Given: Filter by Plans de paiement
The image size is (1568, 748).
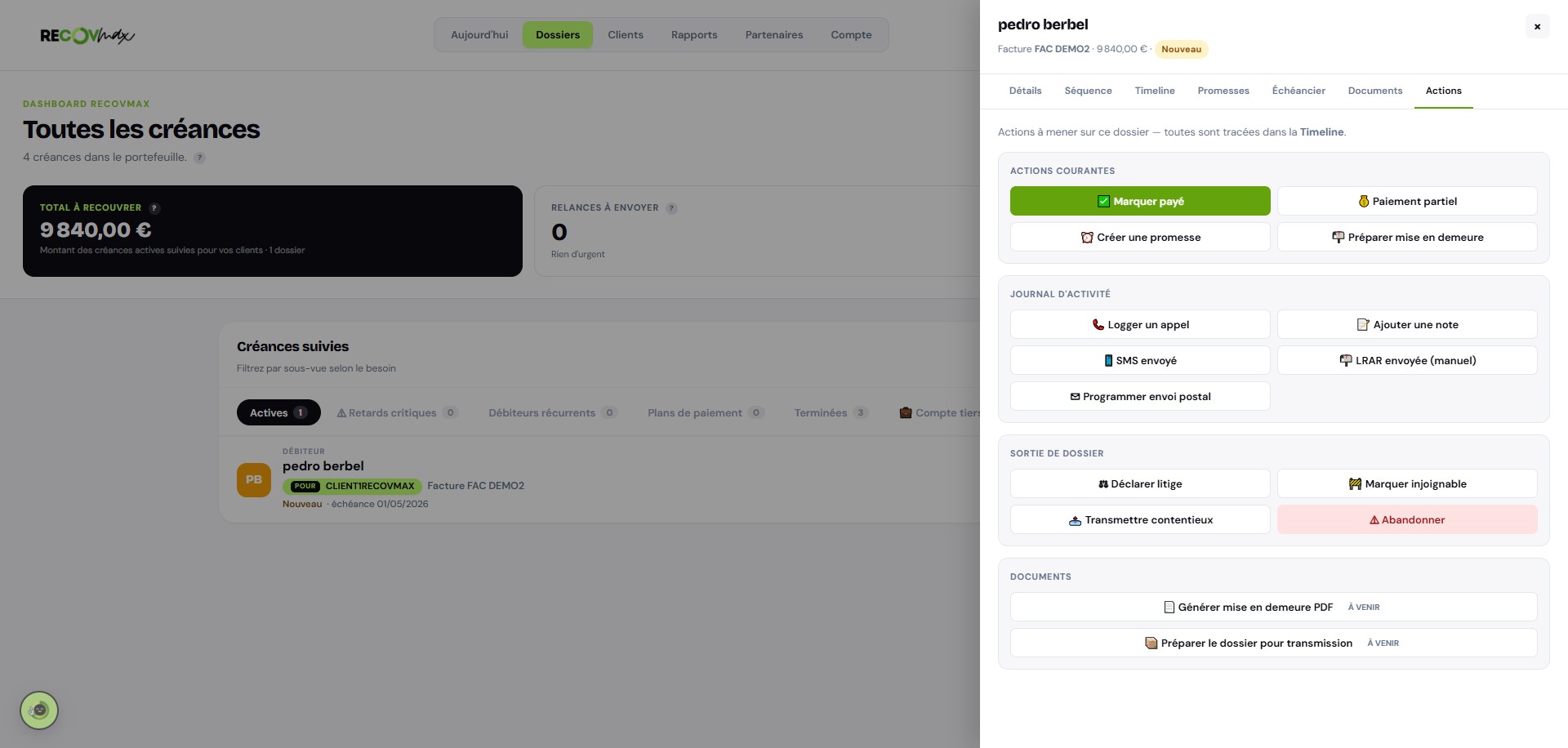Looking at the screenshot, I should click(705, 413).
